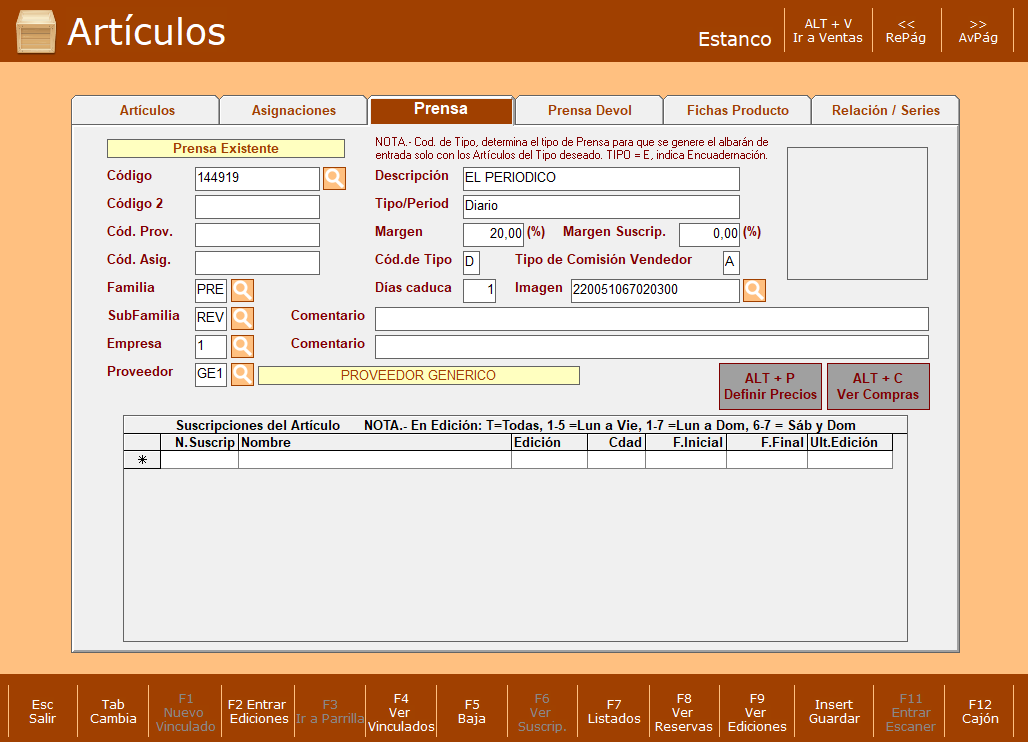The image size is (1028, 742).
Task: Click the Artículos box icon in header
Action: pyautogui.click(x=36, y=31)
